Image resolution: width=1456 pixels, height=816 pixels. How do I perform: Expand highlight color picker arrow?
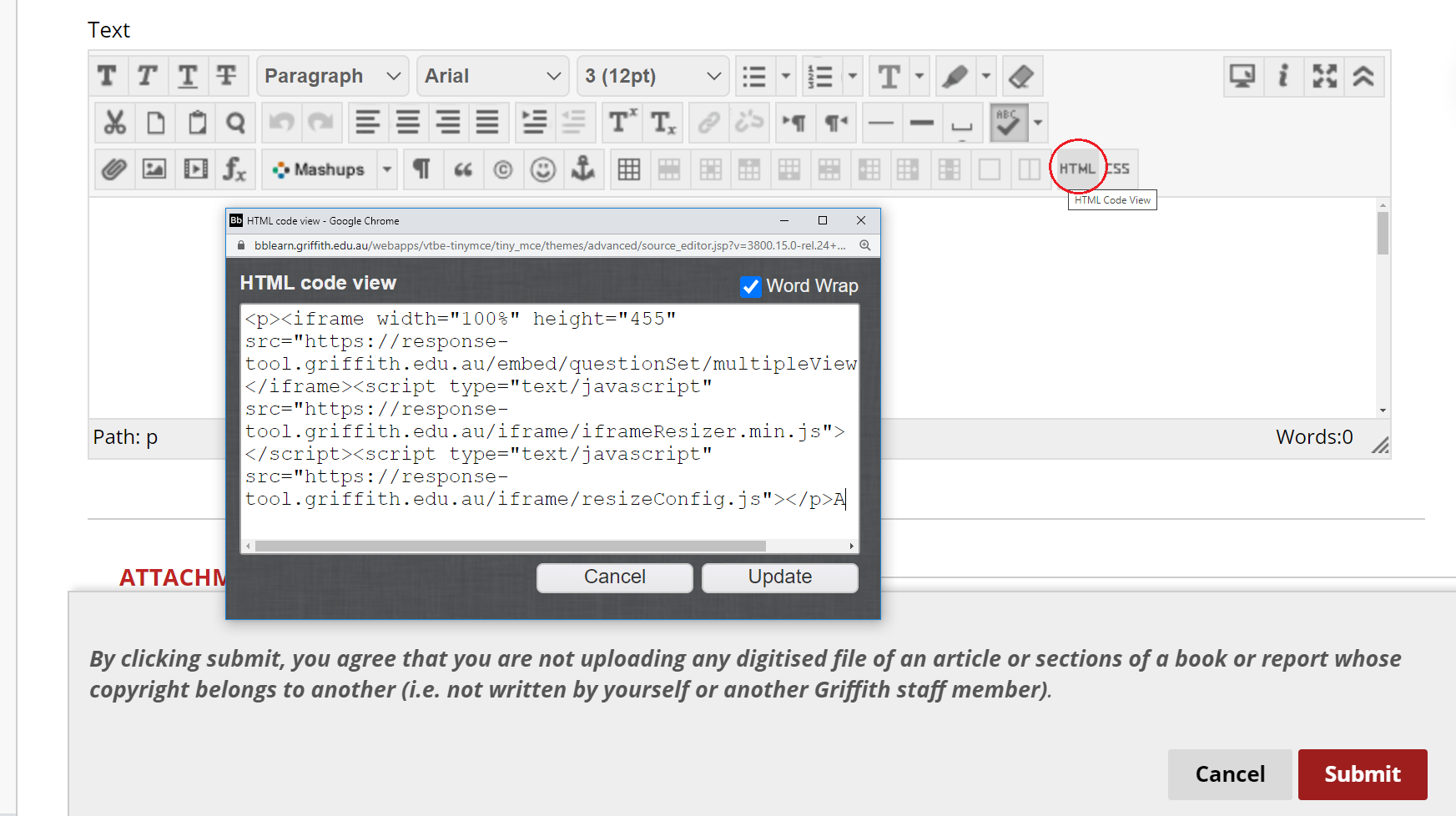[986, 76]
